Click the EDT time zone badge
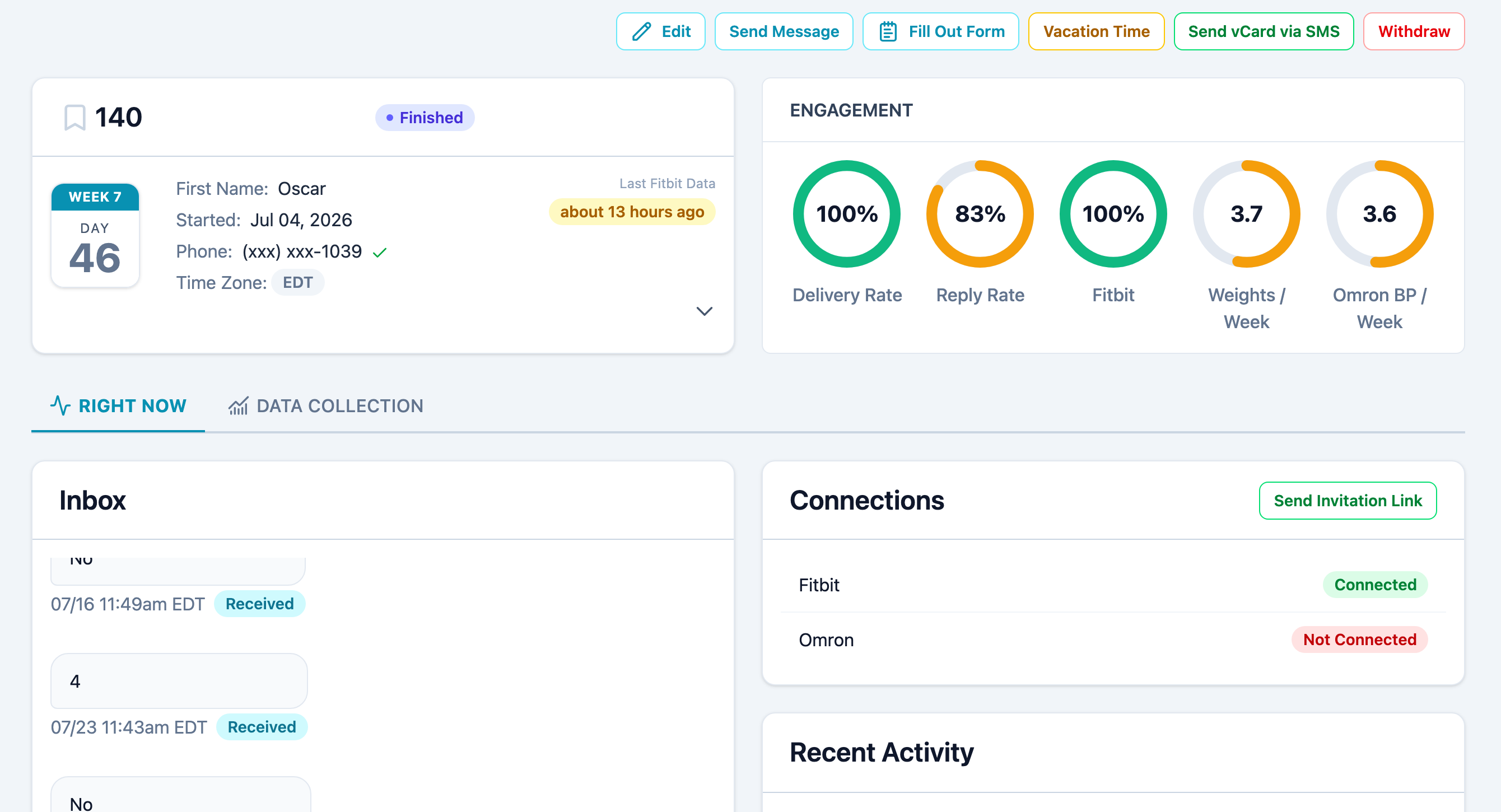 298,282
